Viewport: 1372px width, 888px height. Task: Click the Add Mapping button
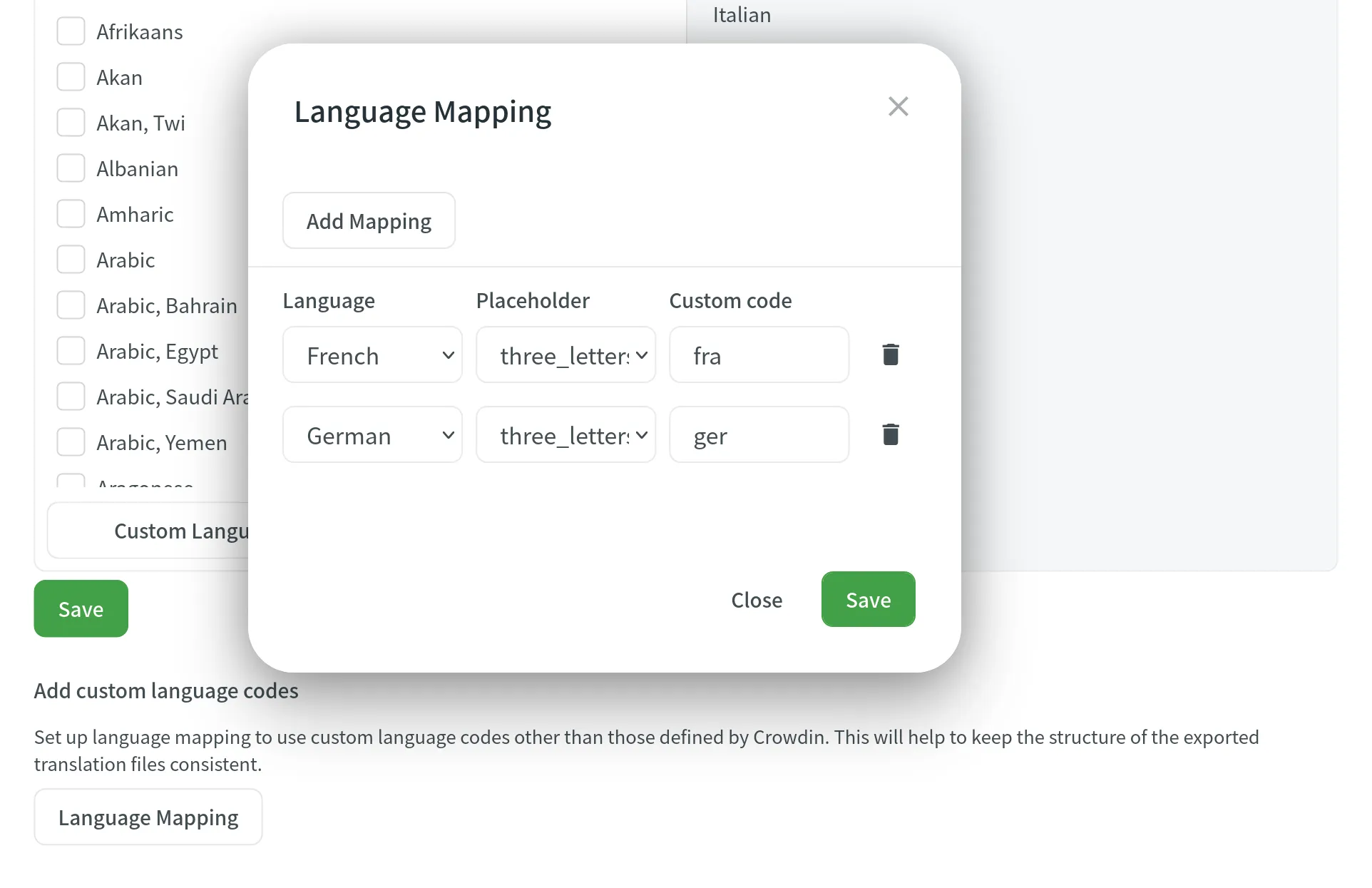369,220
